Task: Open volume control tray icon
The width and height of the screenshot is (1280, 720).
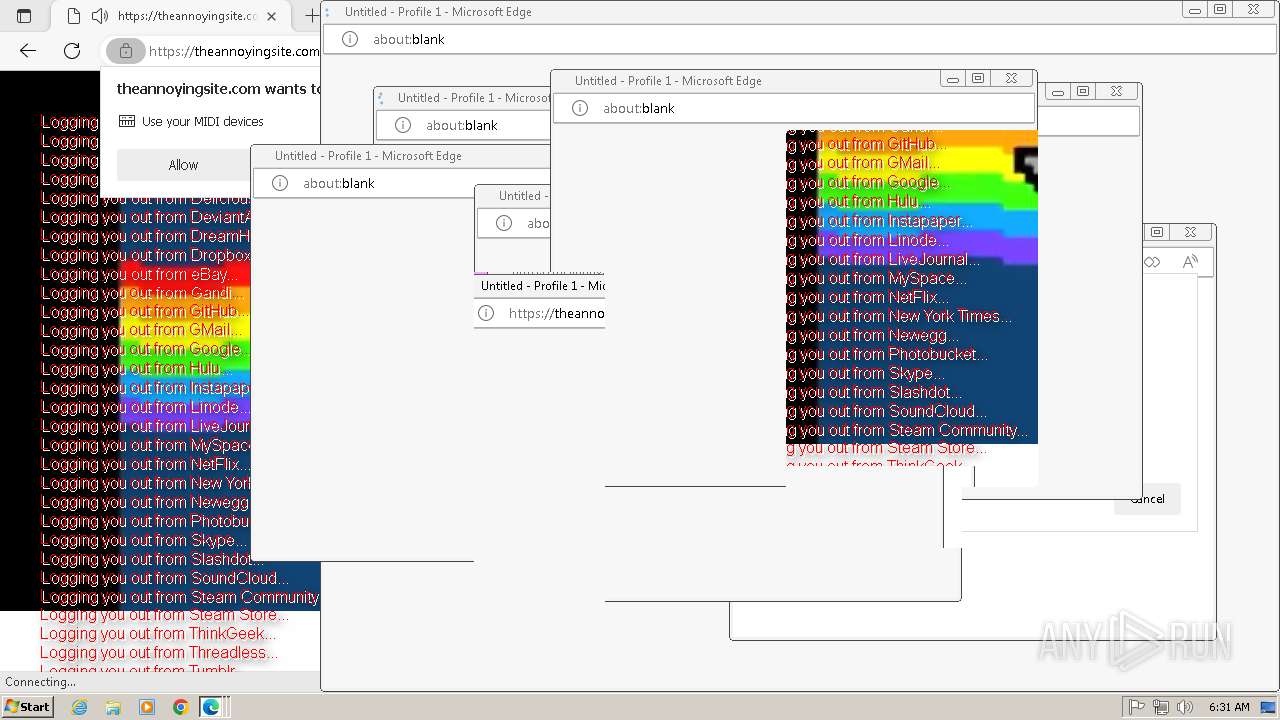Action: [1185, 707]
